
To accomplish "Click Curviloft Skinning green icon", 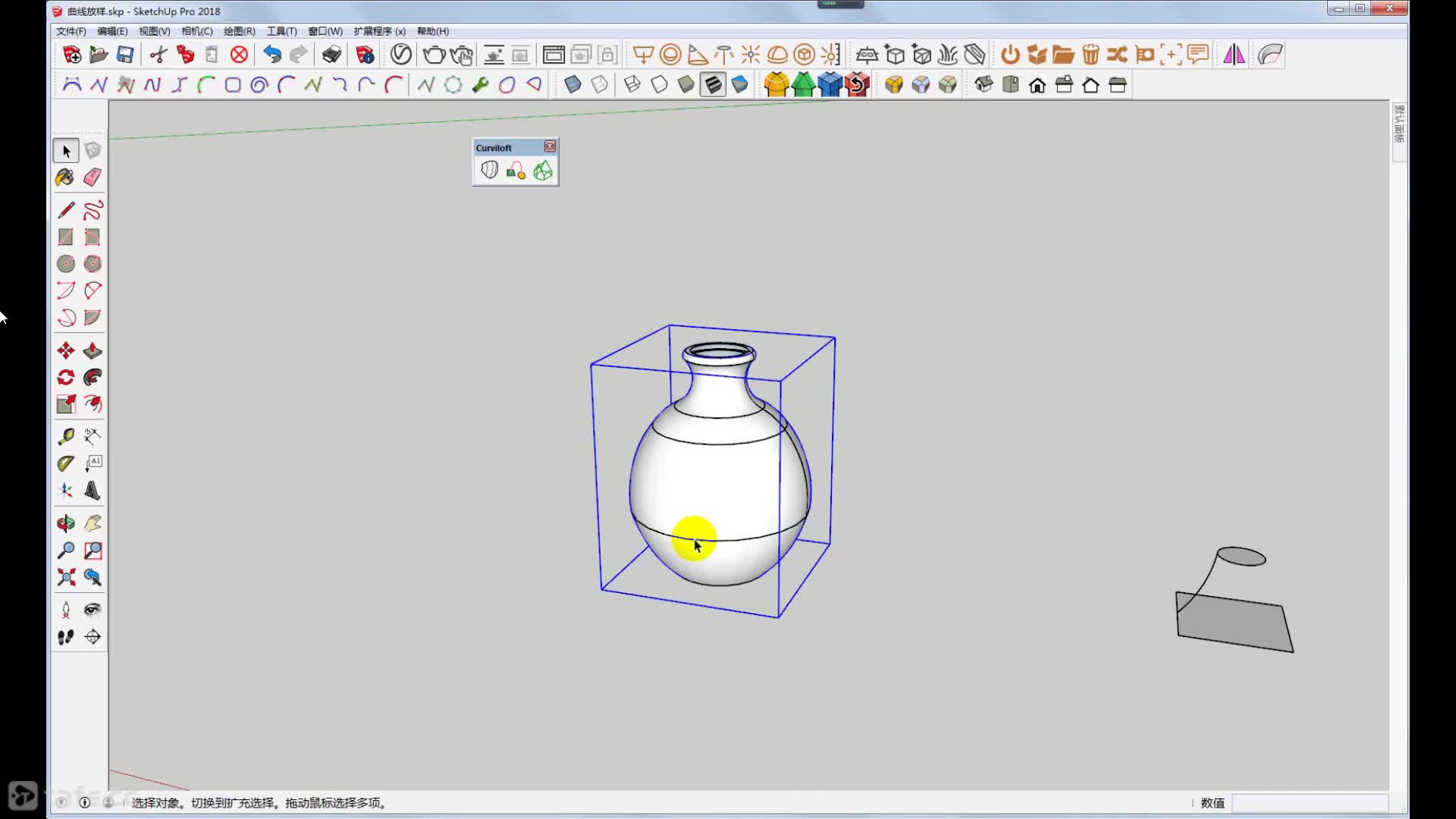I will 543,171.
